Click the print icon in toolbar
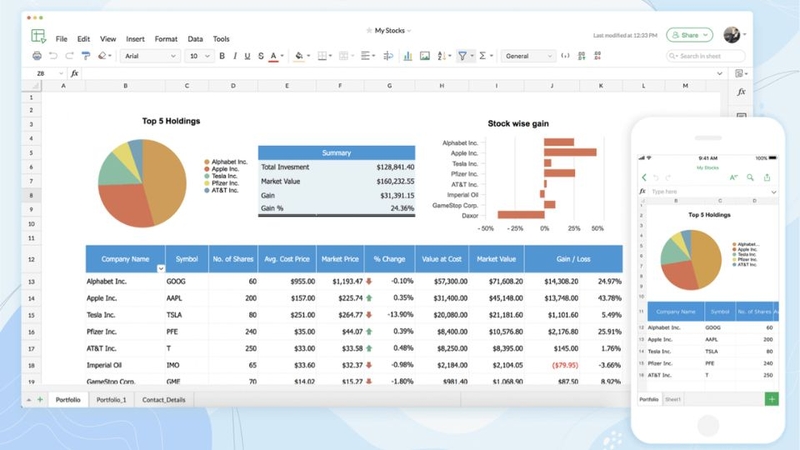Image resolution: width=800 pixels, height=450 pixels. point(37,56)
